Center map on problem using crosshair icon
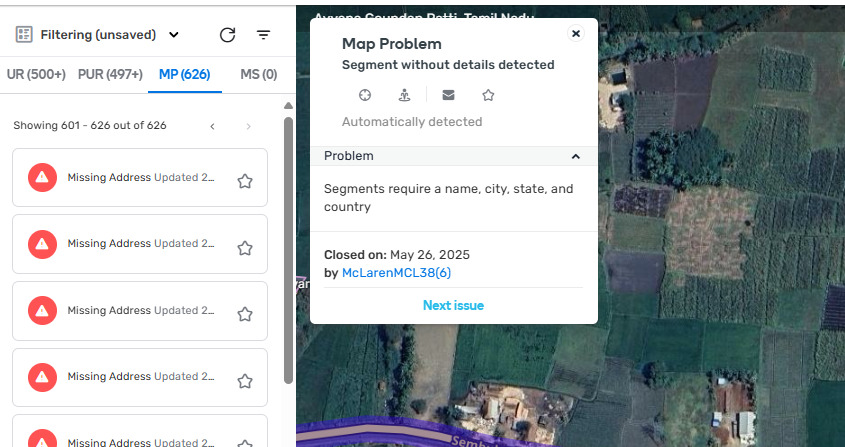The height and width of the screenshot is (447, 845). tap(366, 95)
